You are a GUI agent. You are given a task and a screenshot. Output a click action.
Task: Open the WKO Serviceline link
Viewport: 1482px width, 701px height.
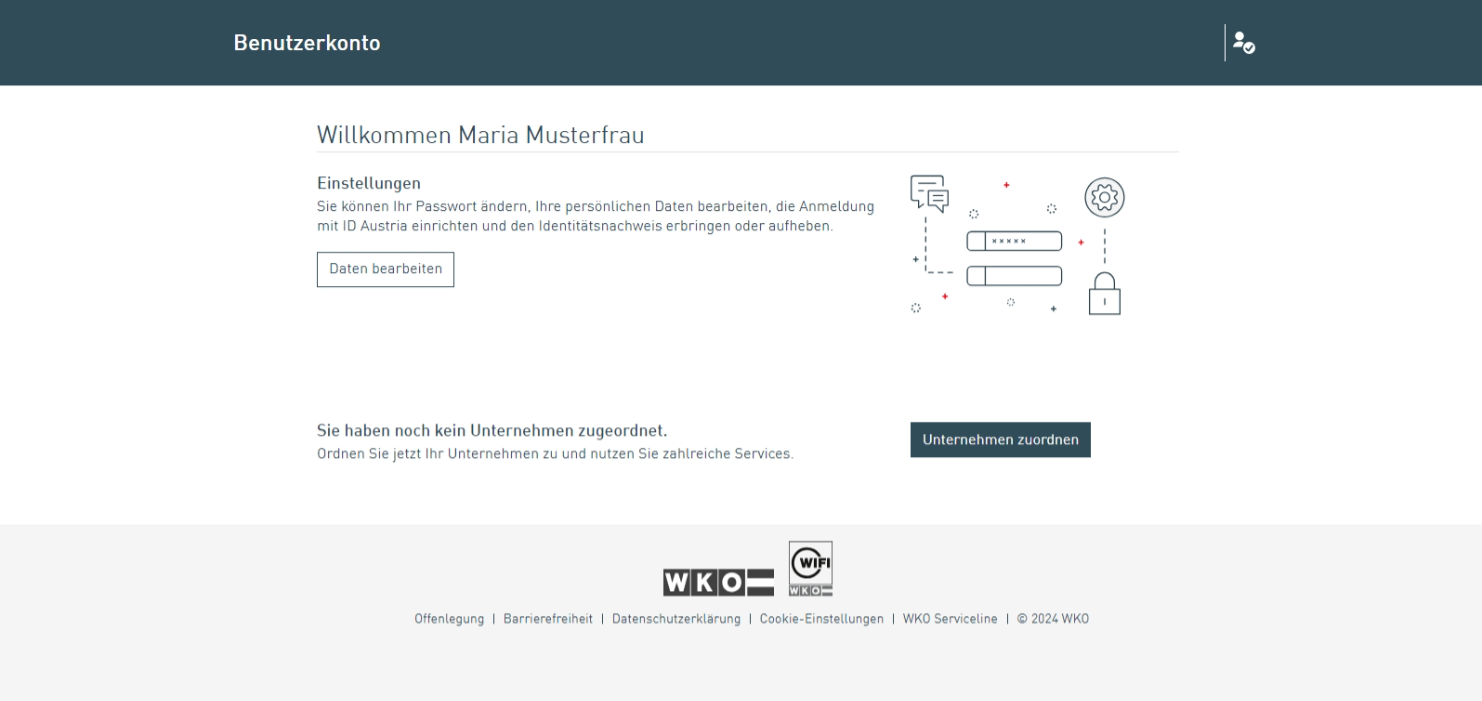tap(950, 619)
